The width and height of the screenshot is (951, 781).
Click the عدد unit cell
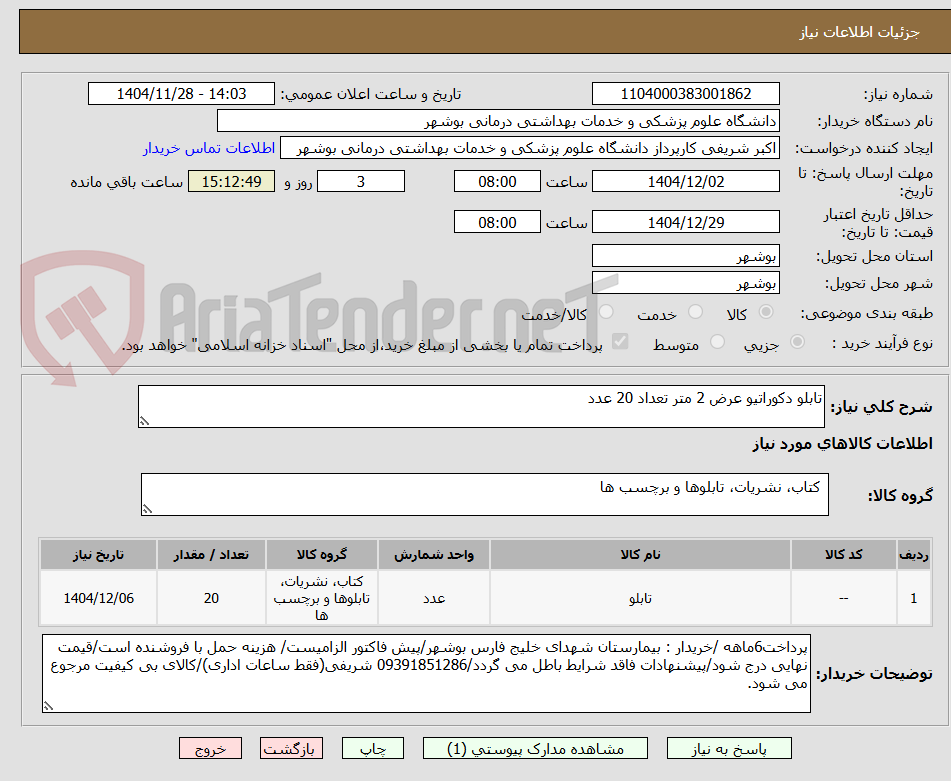tap(434, 598)
